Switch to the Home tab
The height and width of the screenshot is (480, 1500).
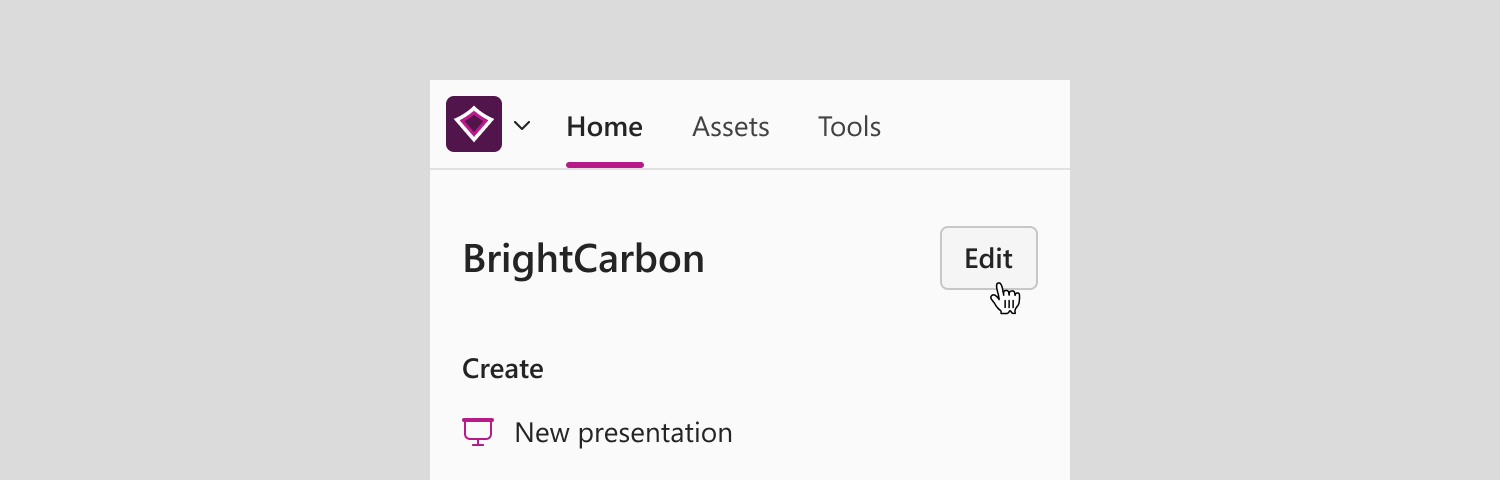604,127
